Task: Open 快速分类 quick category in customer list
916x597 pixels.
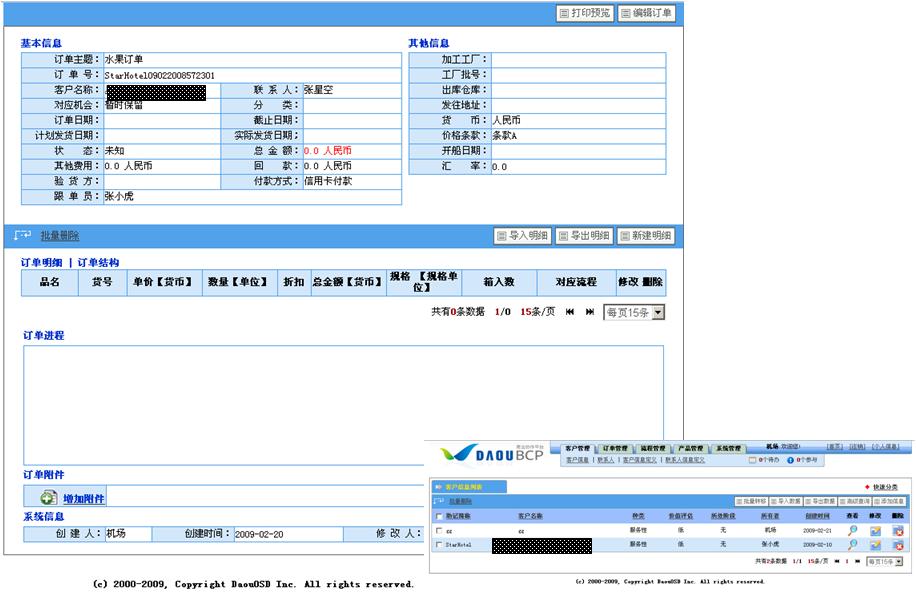Action: [883, 487]
